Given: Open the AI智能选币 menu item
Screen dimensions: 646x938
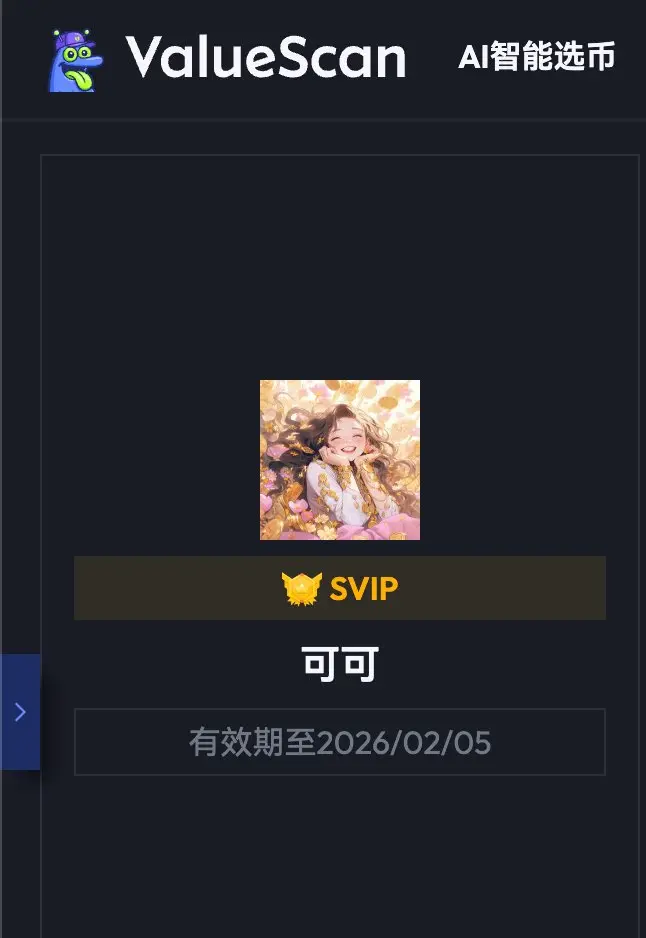Looking at the screenshot, I should pyautogui.click(x=537, y=57).
